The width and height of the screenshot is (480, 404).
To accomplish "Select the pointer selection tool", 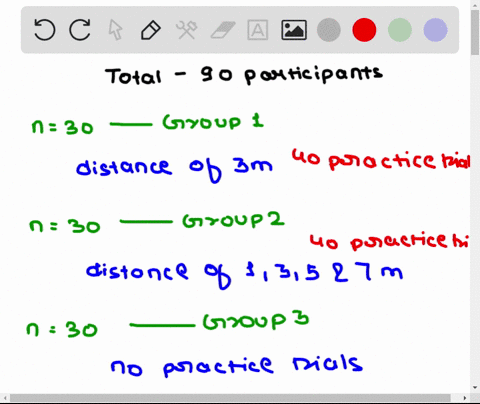I will coord(115,30).
